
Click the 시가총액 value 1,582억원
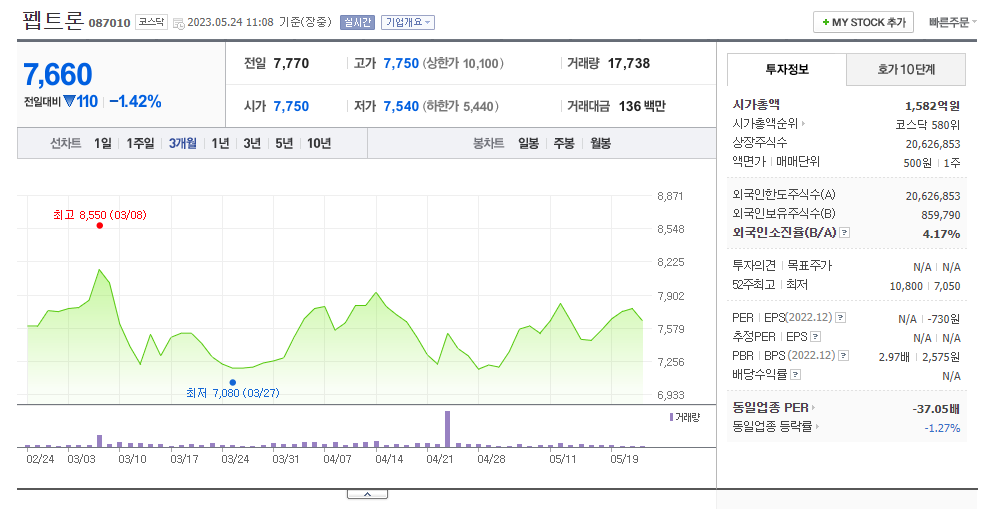[x=933, y=106]
